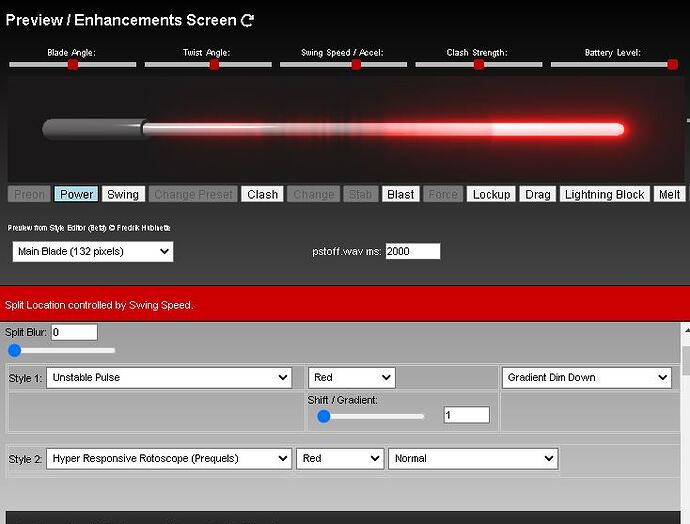Viewport: 690px width, 524px height.
Task: Click the lightsaber blade preview
Action: 383,129
